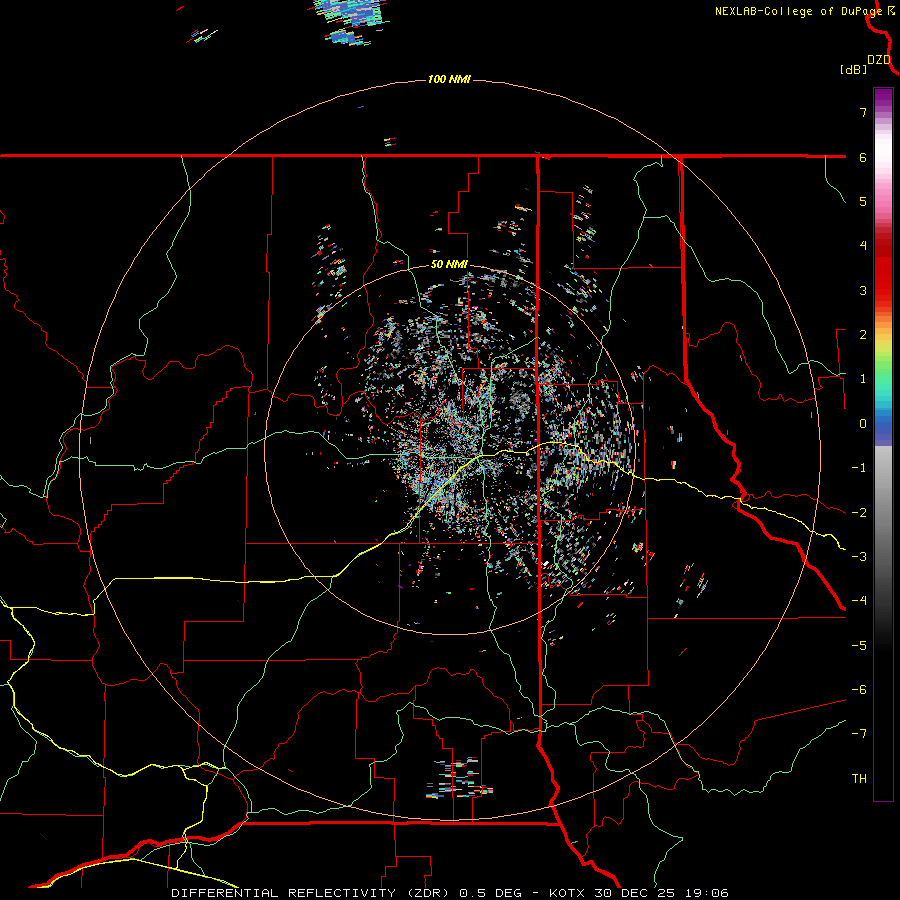
Task: Click the DZD product label above the scale
Action: [879, 60]
